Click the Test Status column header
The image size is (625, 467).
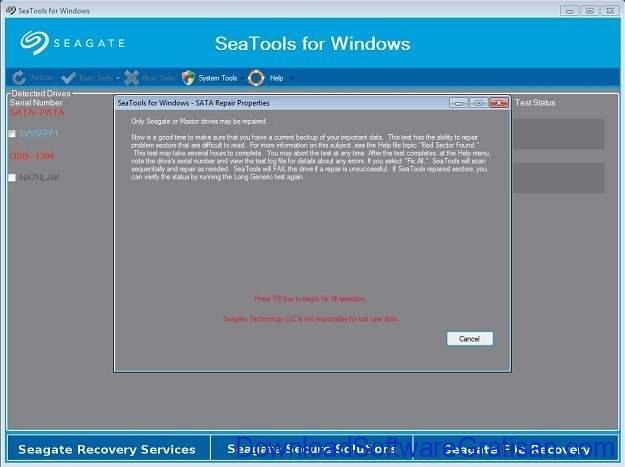point(535,103)
